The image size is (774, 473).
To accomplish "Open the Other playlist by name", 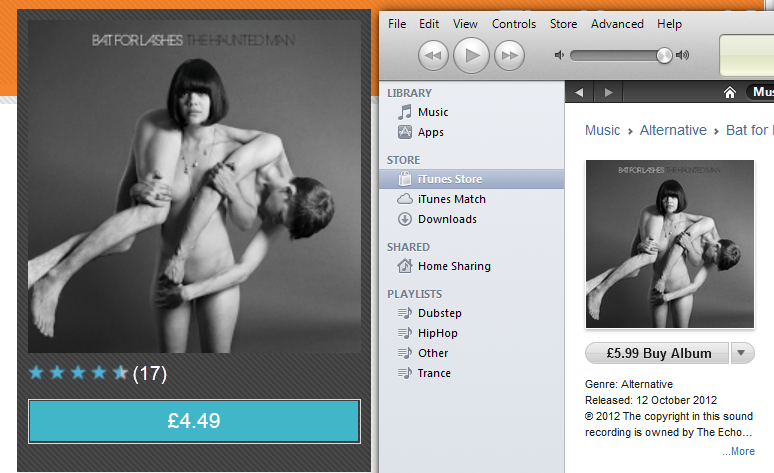I will [x=433, y=353].
